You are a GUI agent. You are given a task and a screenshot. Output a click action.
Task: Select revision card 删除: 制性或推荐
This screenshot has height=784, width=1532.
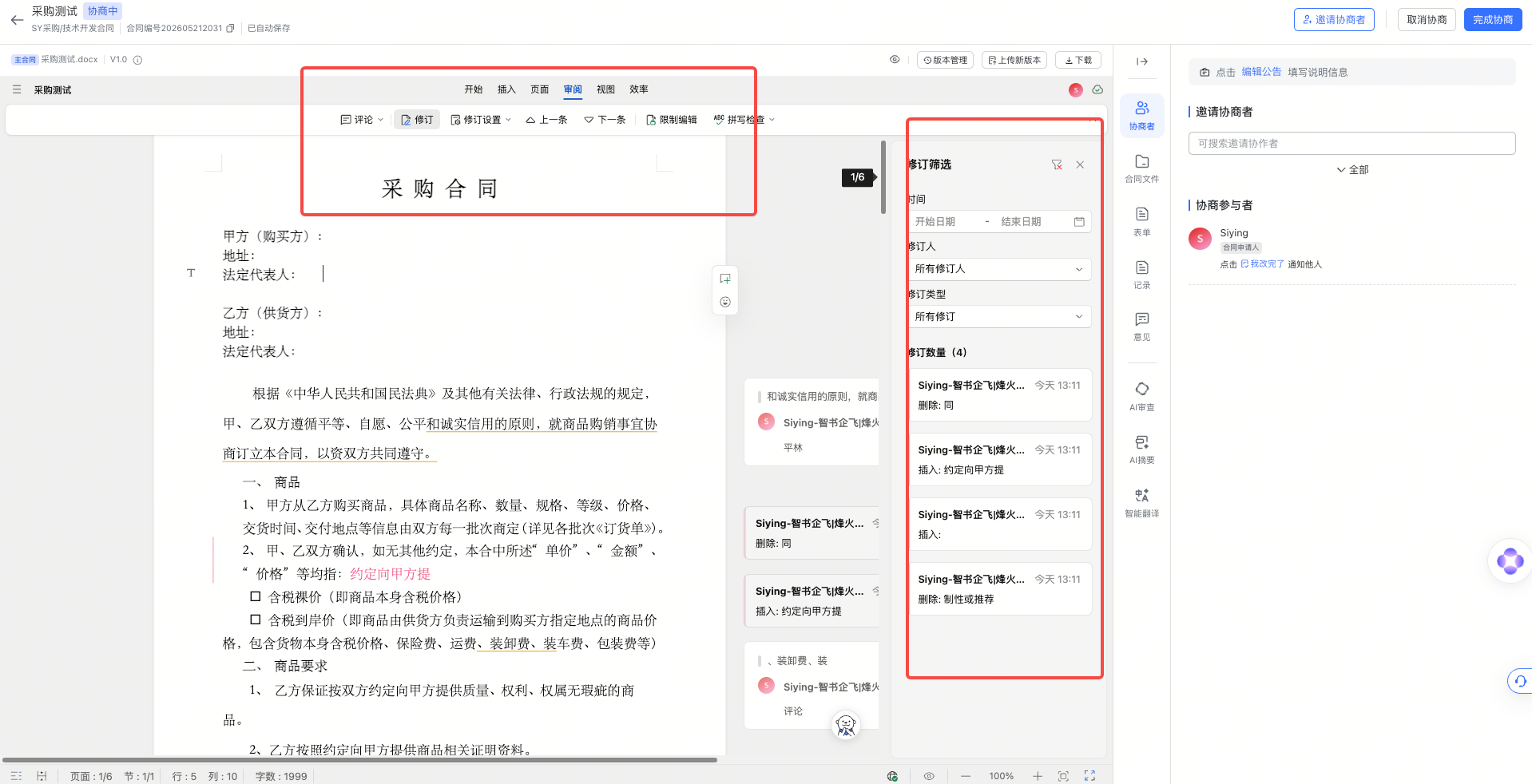[x=1001, y=589]
